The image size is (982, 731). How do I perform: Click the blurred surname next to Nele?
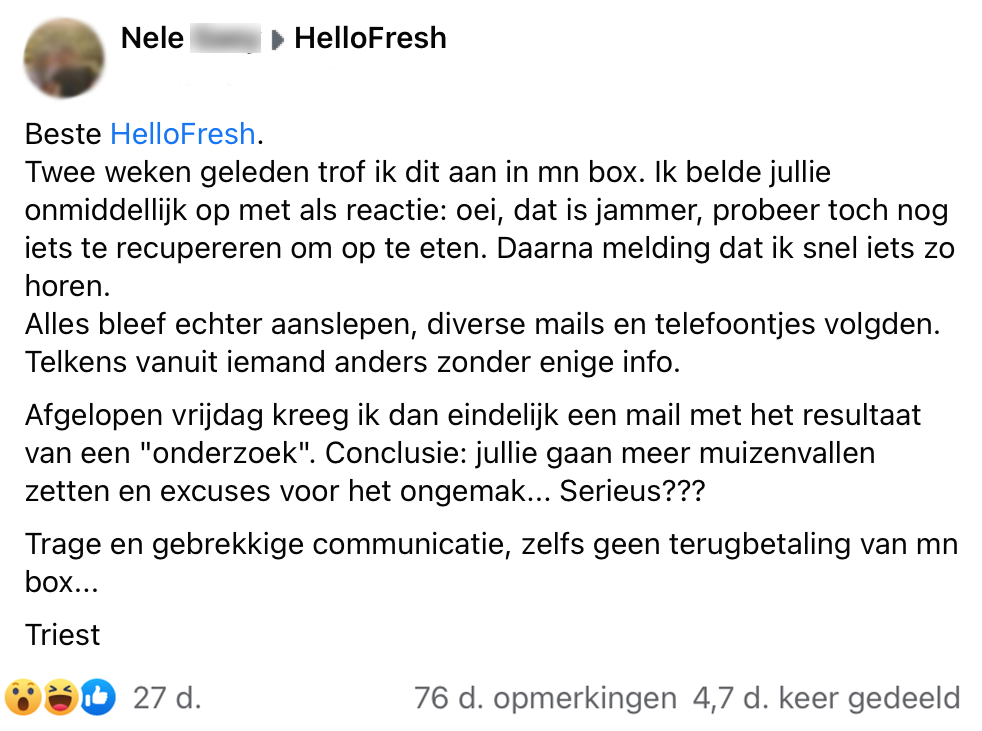224,40
